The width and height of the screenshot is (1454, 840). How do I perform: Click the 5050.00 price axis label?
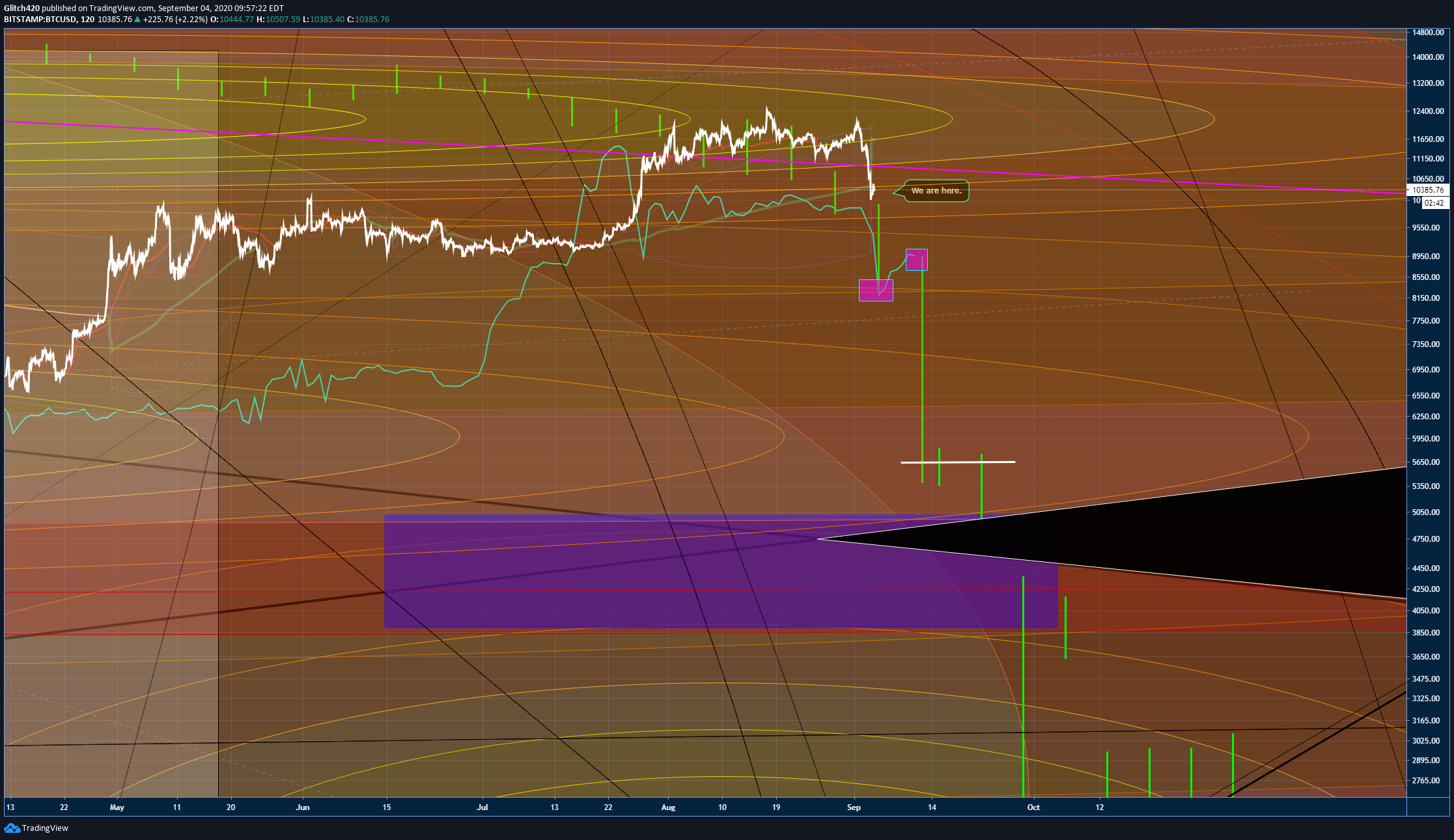1425,512
